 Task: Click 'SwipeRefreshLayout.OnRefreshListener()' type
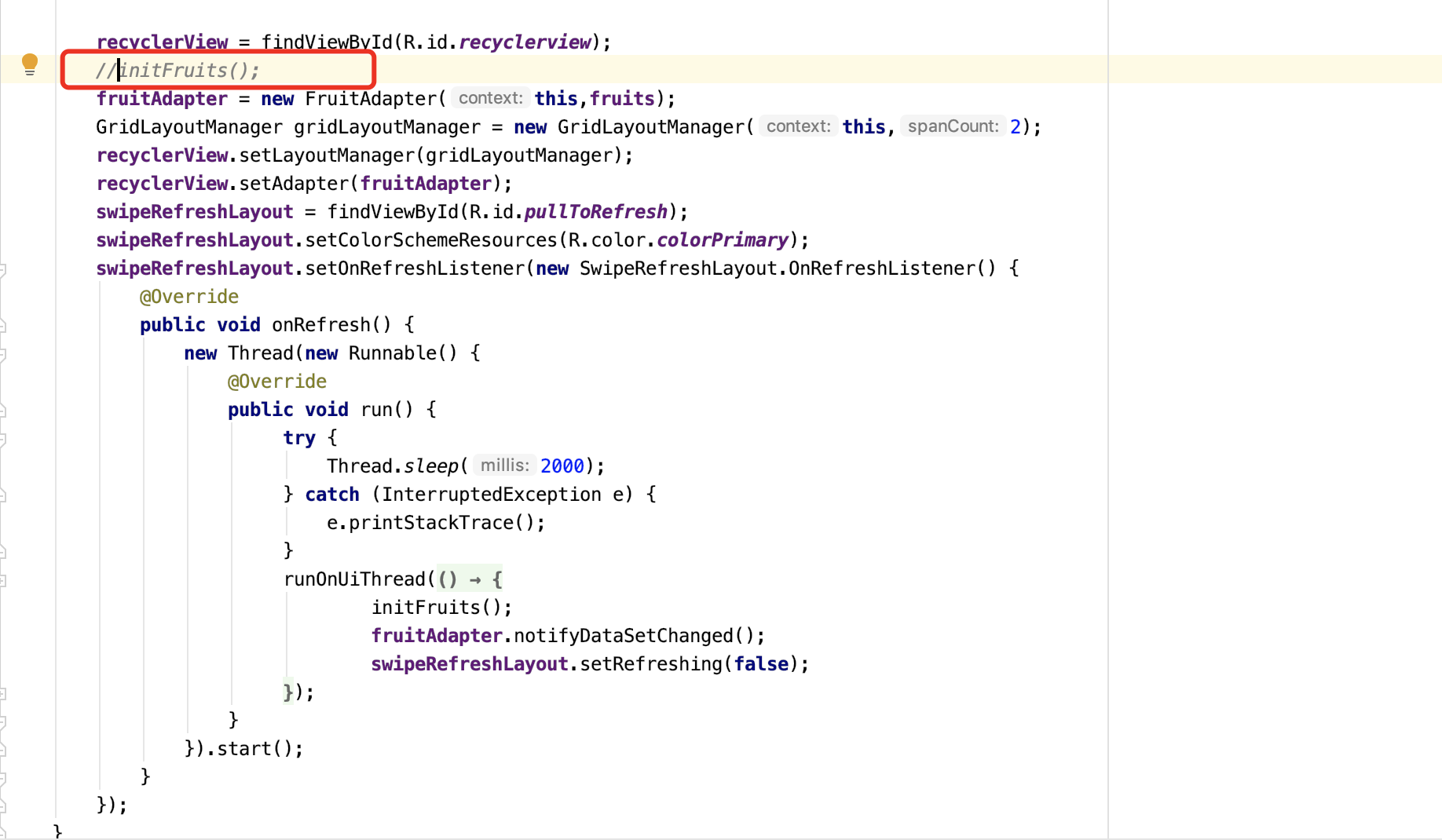(x=788, y=268)
